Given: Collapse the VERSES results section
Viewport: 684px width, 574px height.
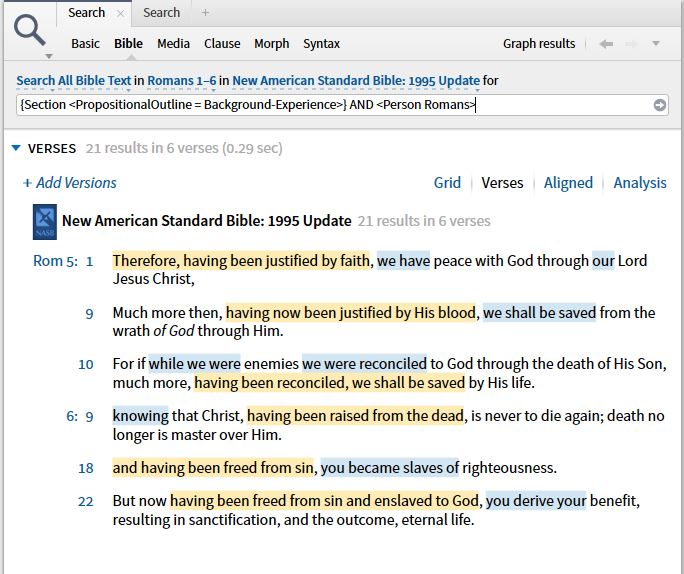Looking at the screenshot, I should point(16,148).
